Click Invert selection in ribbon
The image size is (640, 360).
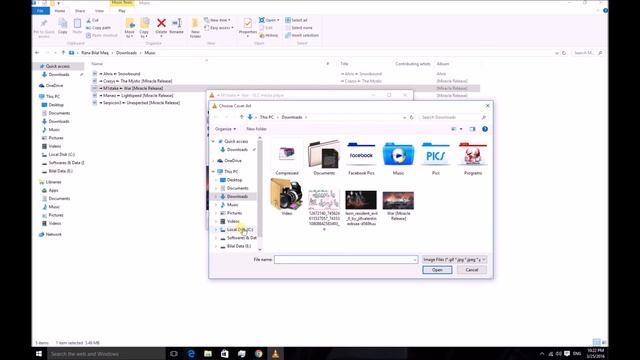[302, 36]
